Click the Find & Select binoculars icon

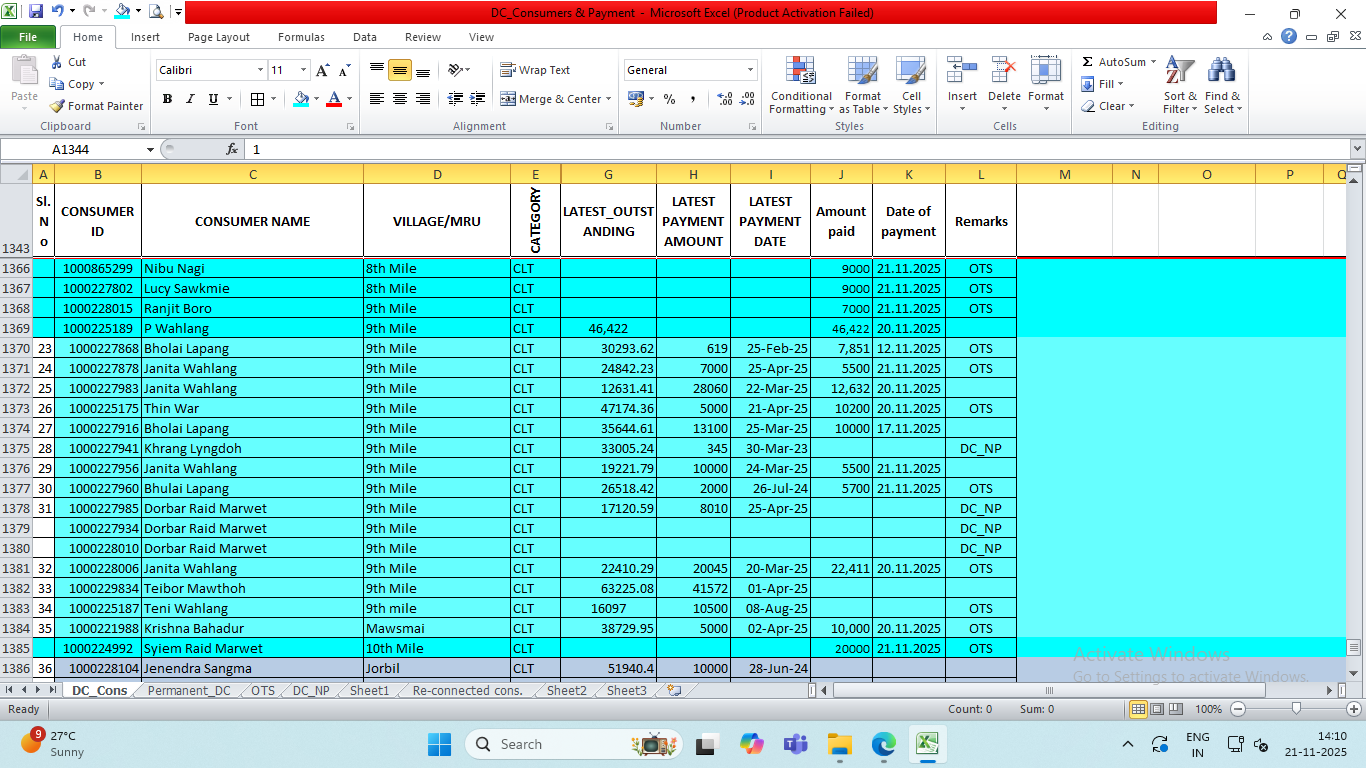1221,71
